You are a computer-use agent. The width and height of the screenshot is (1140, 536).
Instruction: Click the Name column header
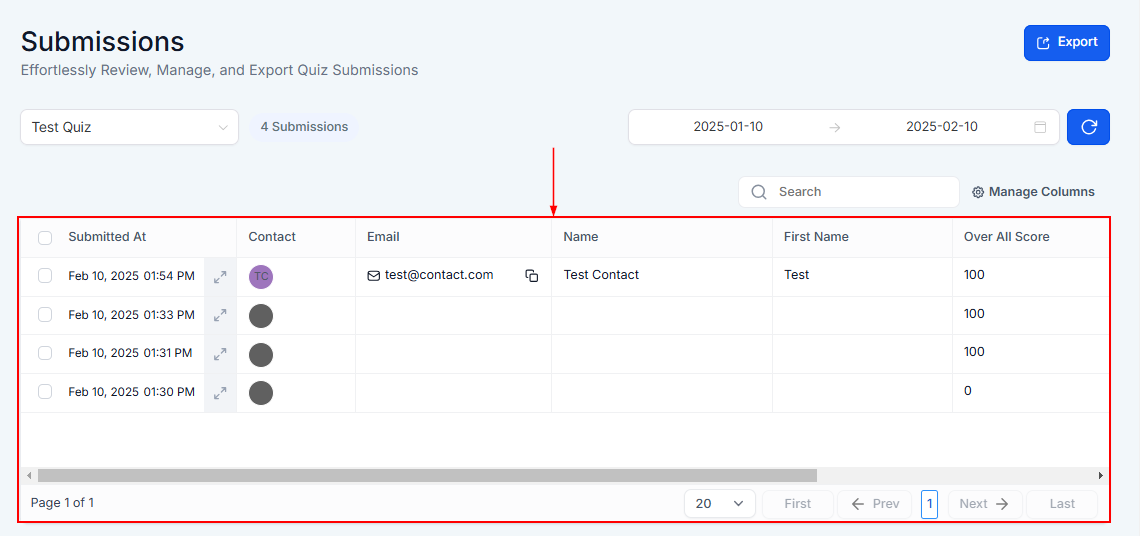click(581, 237)
